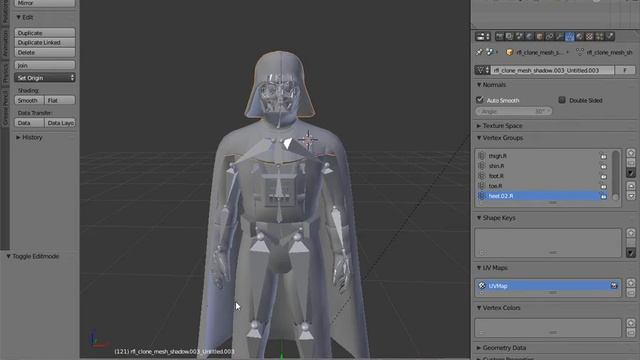
Task: Open the World properties tab
Action: click(x=529, y=37)
